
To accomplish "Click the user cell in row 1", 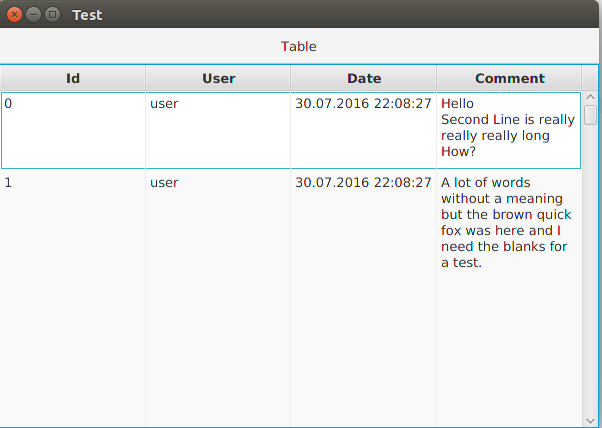I will pos(218,297).
